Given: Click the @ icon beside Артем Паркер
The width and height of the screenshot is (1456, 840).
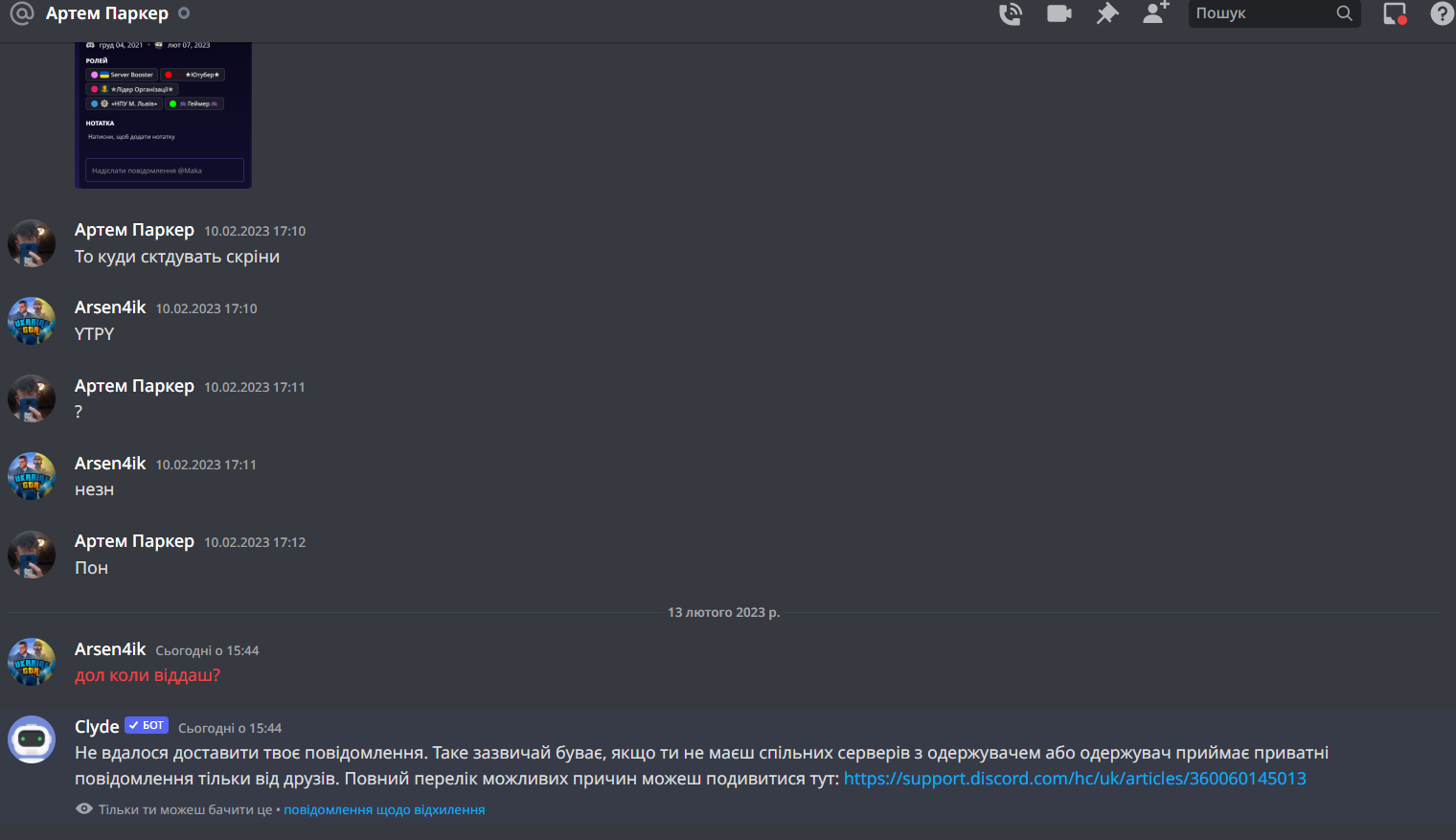Looking at the screenshot, I should (x=21, y=13).
